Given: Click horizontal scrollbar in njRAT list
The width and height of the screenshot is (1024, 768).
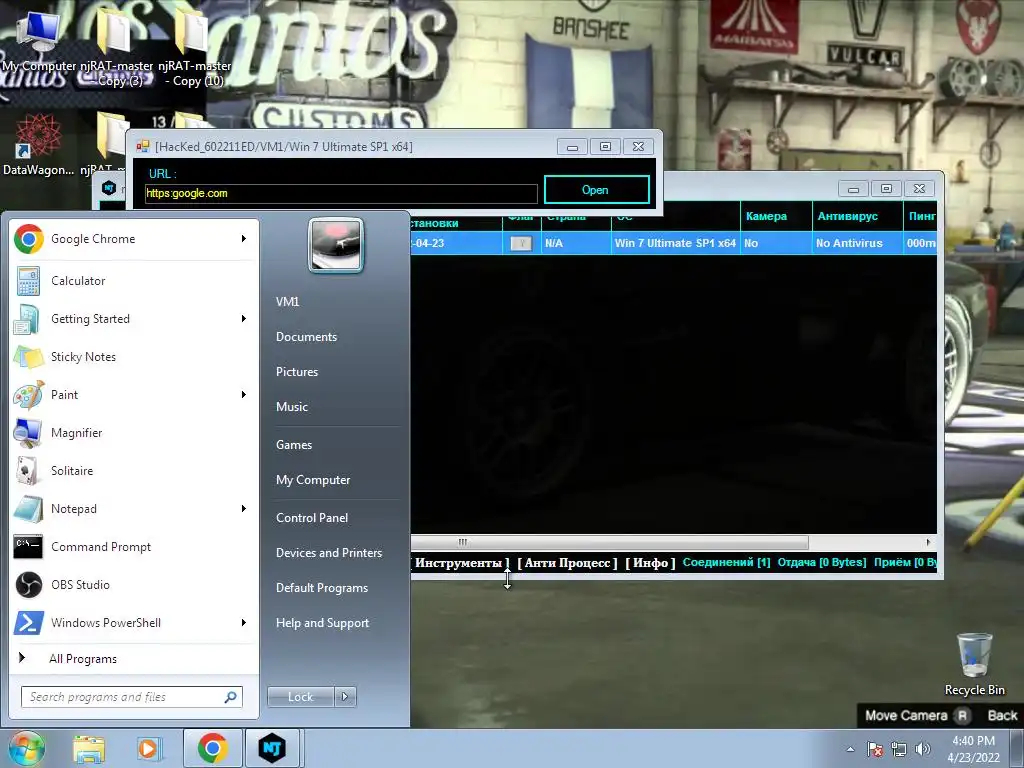Looking at the screenshot, I should point(609,542).
